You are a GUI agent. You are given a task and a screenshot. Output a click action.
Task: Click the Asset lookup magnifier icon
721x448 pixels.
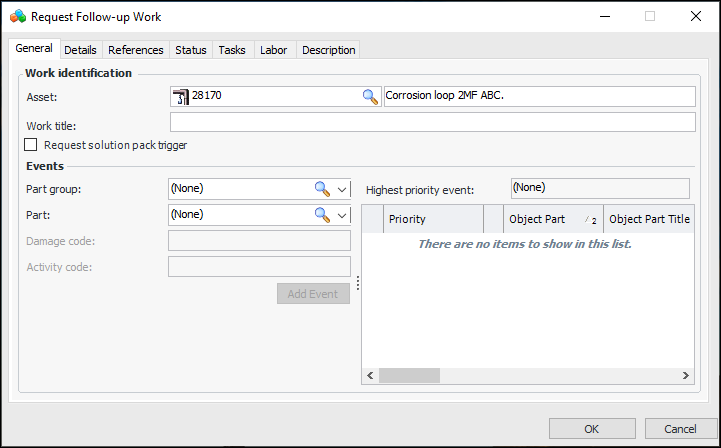click(370, 97)
